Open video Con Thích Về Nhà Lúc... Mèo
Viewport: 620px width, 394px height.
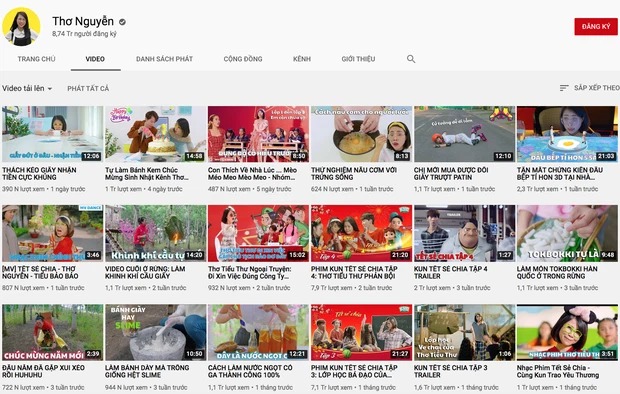[x=252, y=174]
